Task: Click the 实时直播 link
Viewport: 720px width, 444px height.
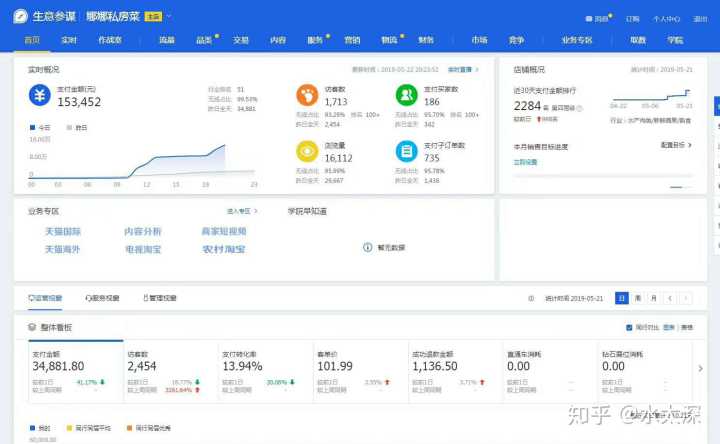Action: (461, 70)
